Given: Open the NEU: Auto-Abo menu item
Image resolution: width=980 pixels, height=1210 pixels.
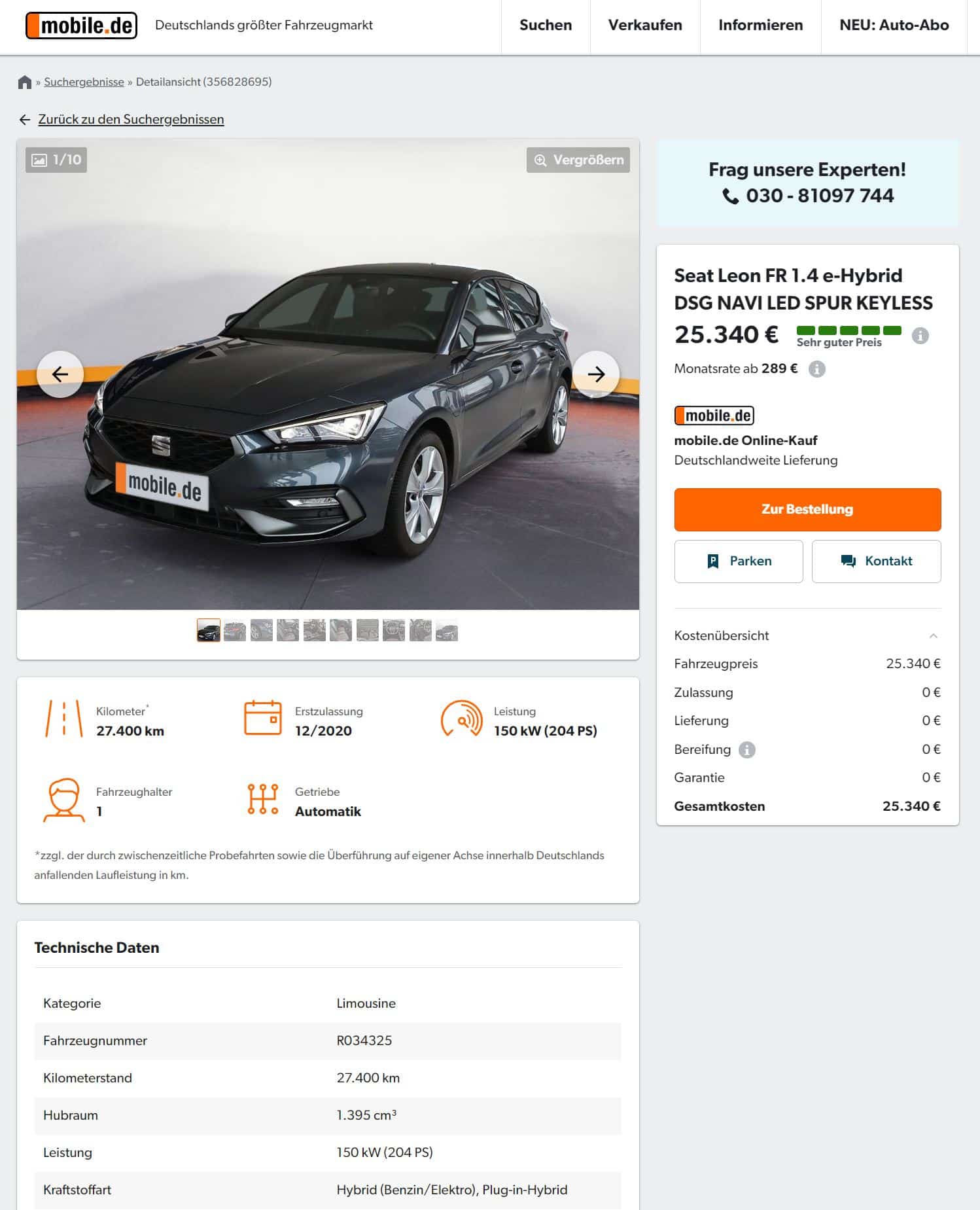Looking at the screenshot, I should 894,26.
